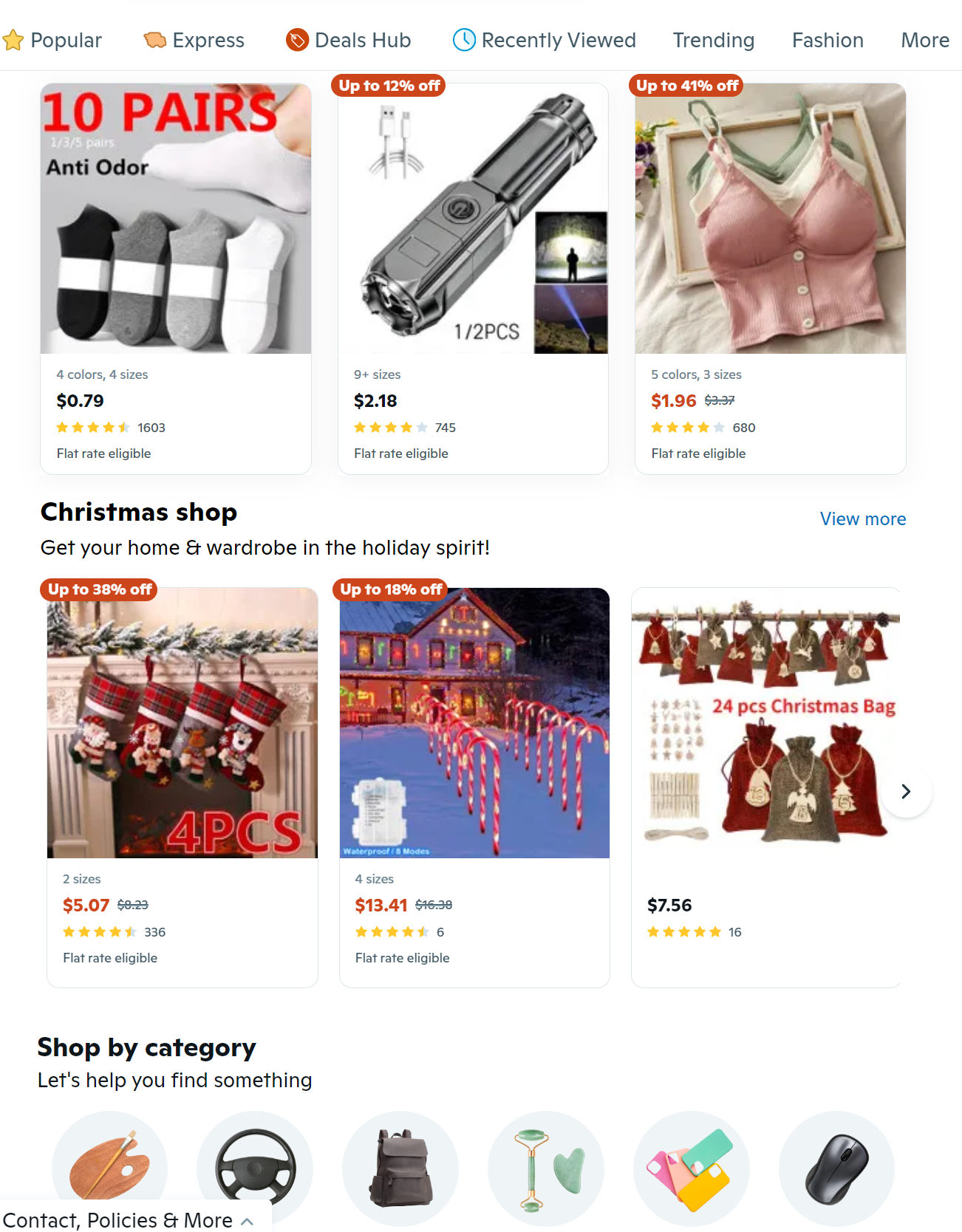Follow the View more link

(863, 519)
